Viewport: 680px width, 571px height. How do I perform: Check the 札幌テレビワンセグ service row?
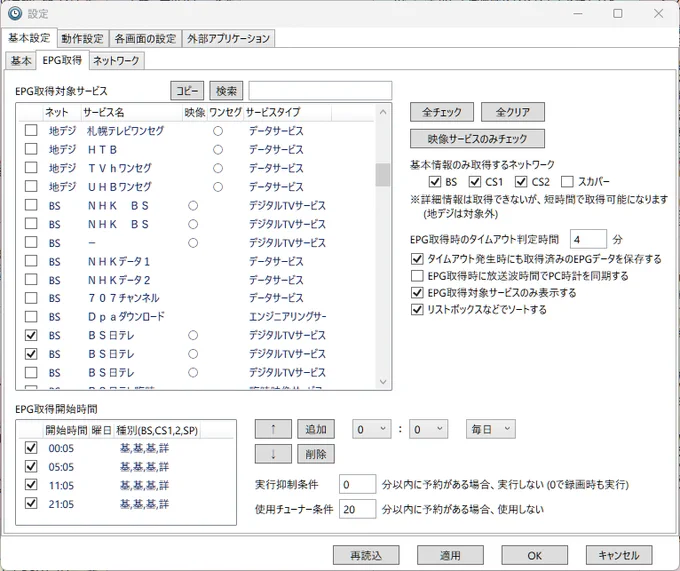click(31, 130)
